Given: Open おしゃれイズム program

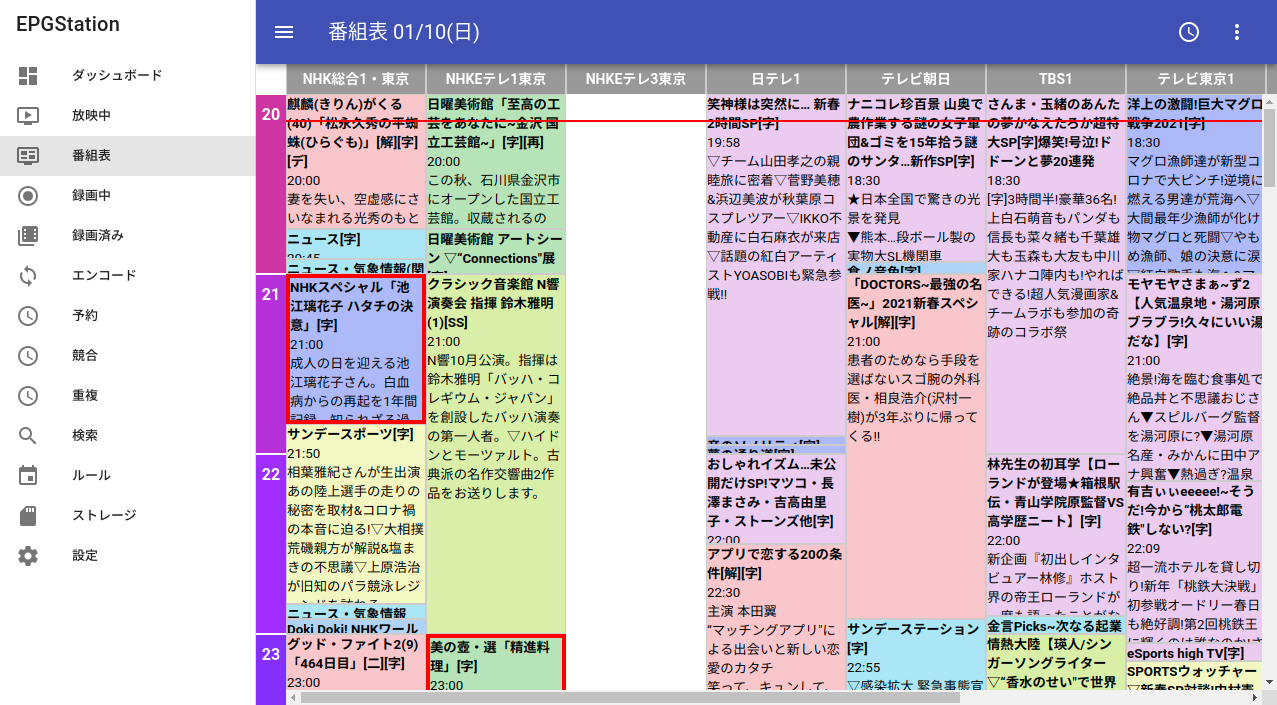Looking at the screenshot, I should (776, 499).
